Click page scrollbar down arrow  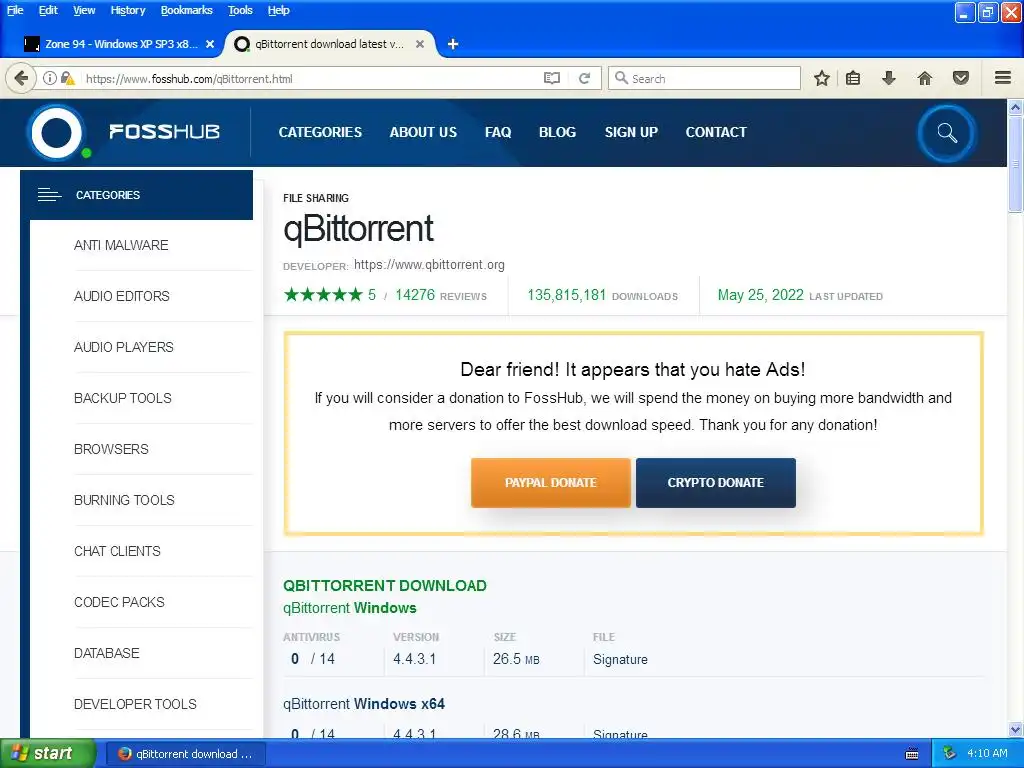[1015, 729]
